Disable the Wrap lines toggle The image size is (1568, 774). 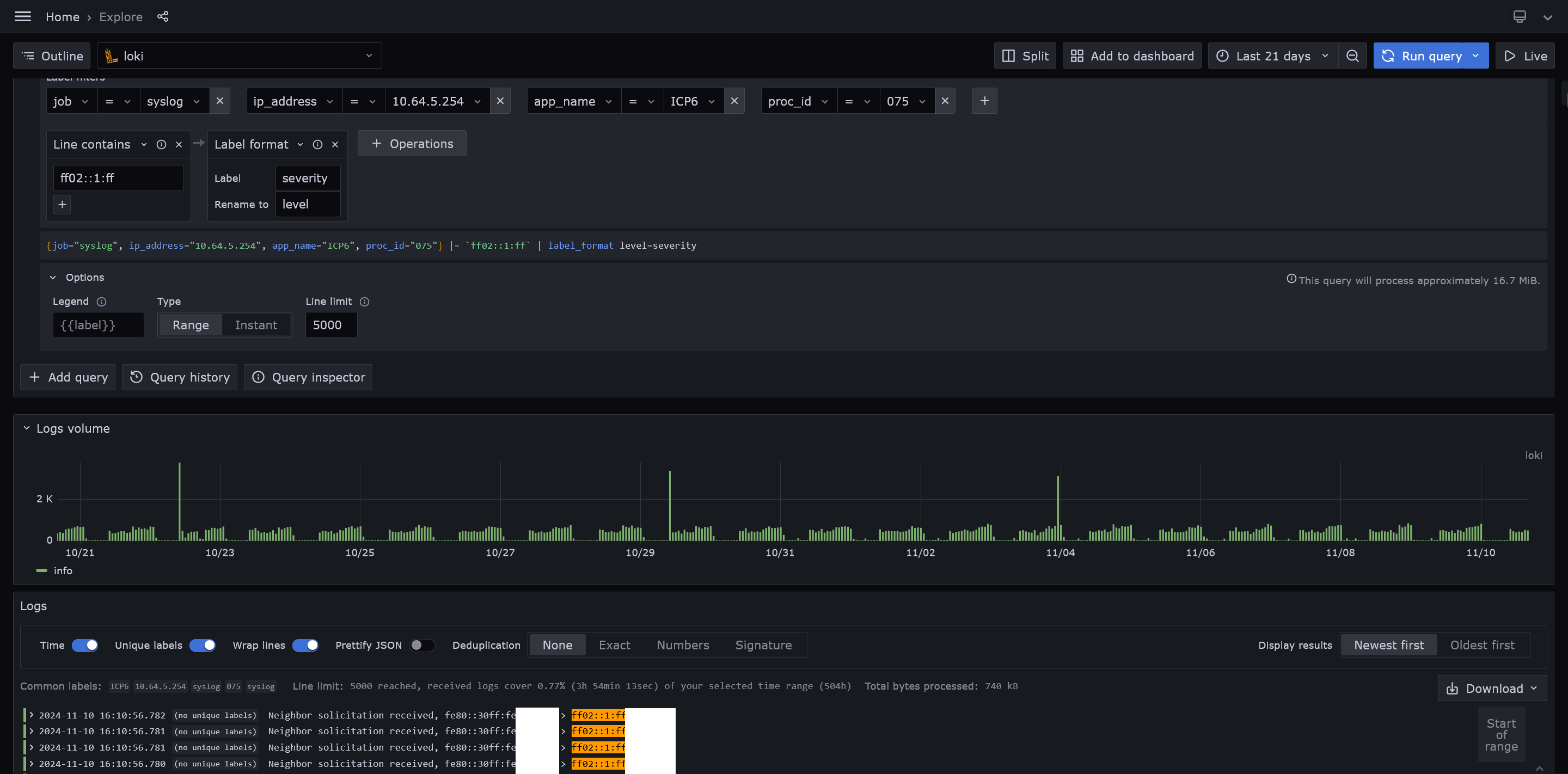305,645
